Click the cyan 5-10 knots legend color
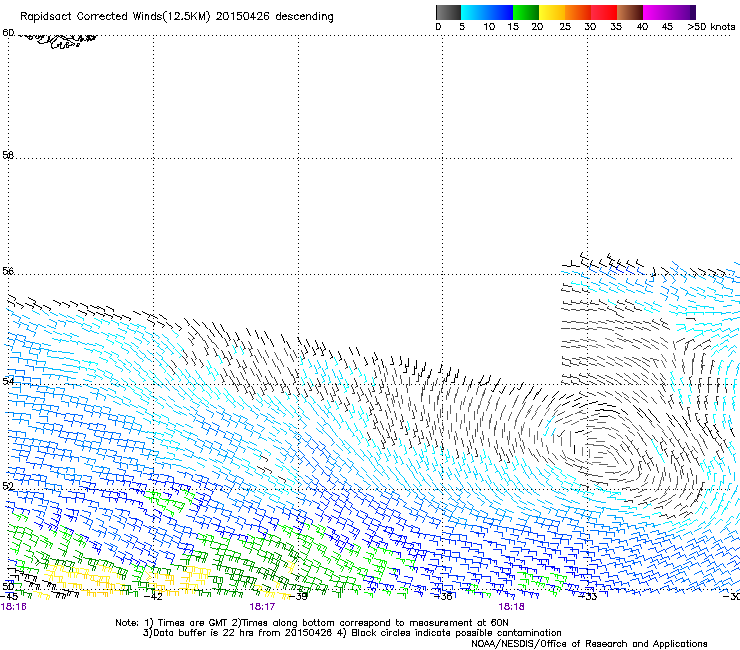Image resolution: width=740 pixels, height=650 pixels. [x=474, y=12]
